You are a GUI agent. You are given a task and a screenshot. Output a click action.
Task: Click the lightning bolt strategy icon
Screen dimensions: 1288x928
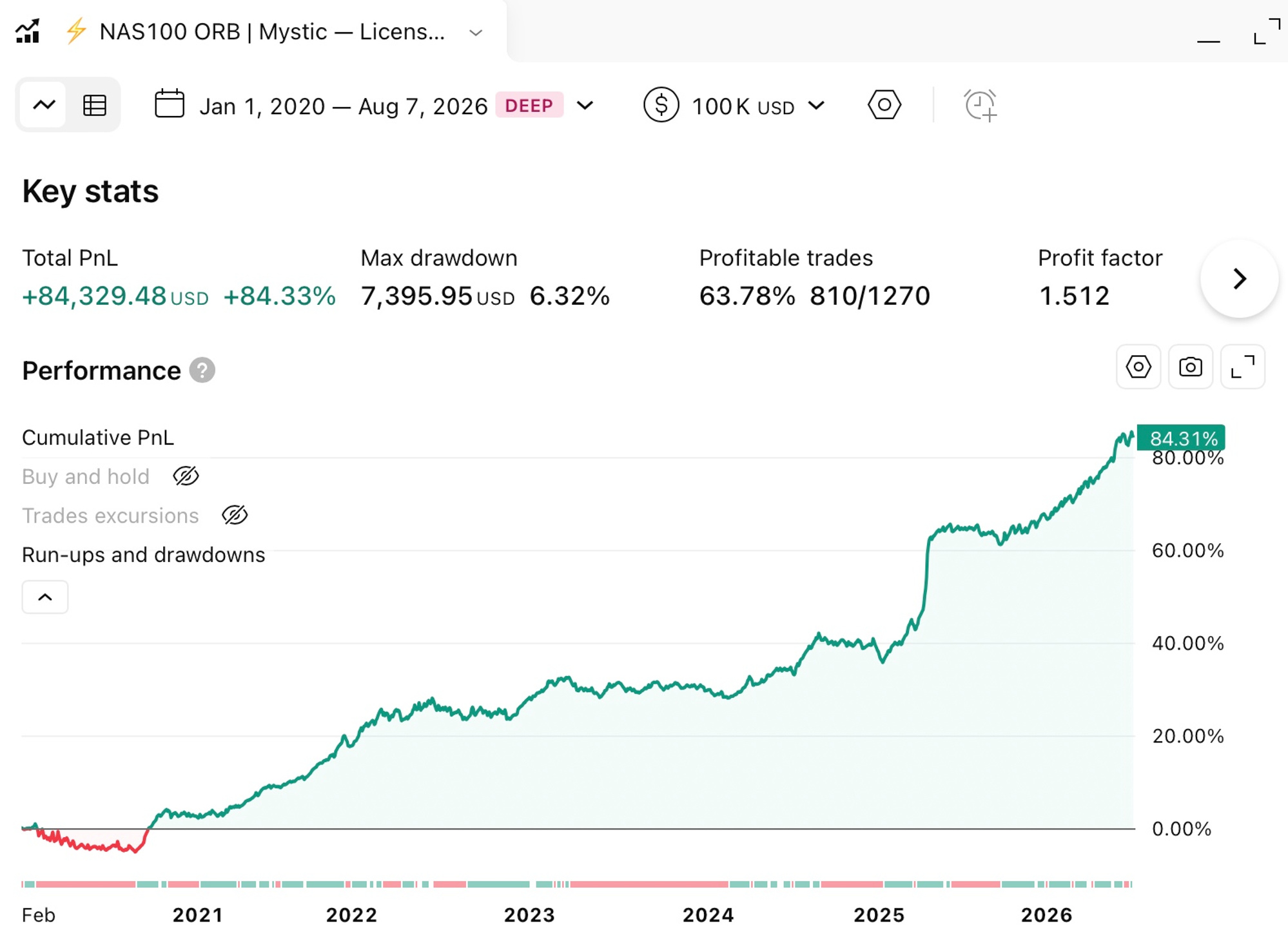tap(76, 31)
